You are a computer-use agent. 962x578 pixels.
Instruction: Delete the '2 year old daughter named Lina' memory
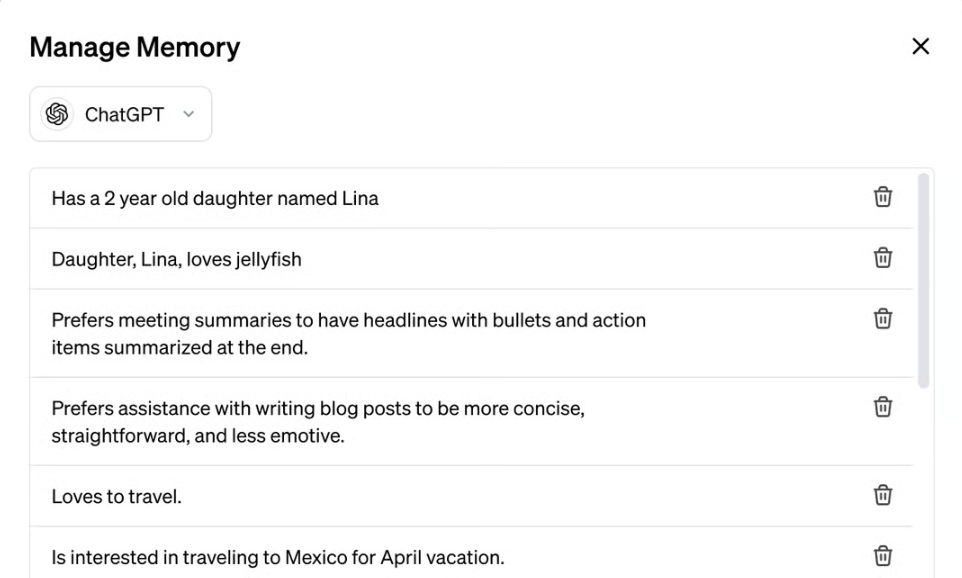[x=882, y=197]
